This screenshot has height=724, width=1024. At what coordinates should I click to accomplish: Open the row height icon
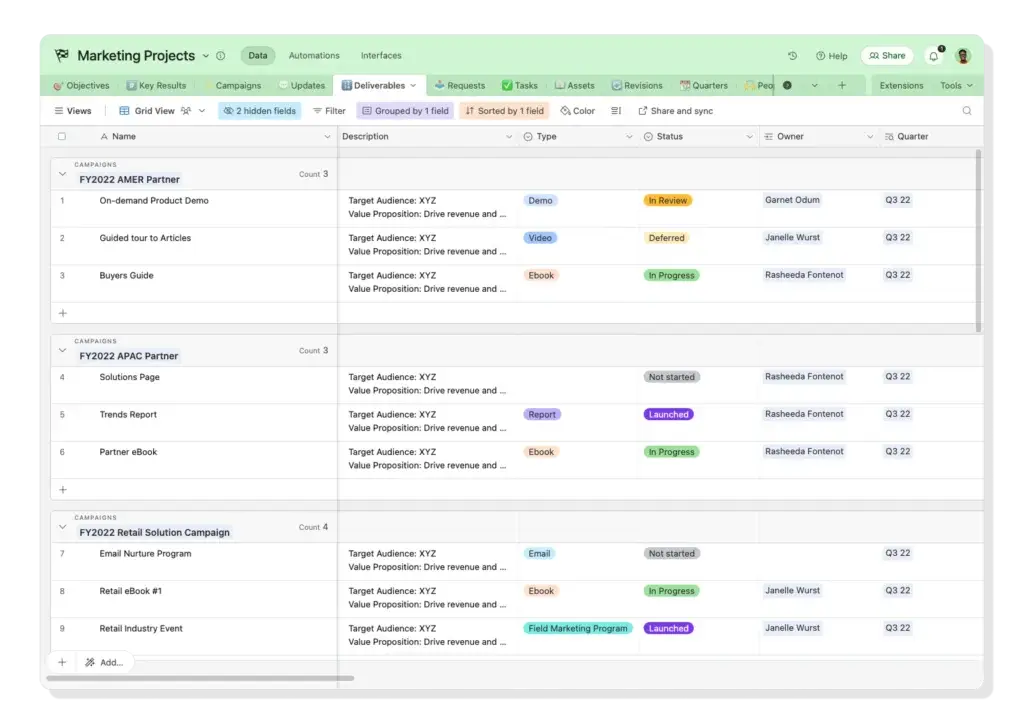pos(616,111)
